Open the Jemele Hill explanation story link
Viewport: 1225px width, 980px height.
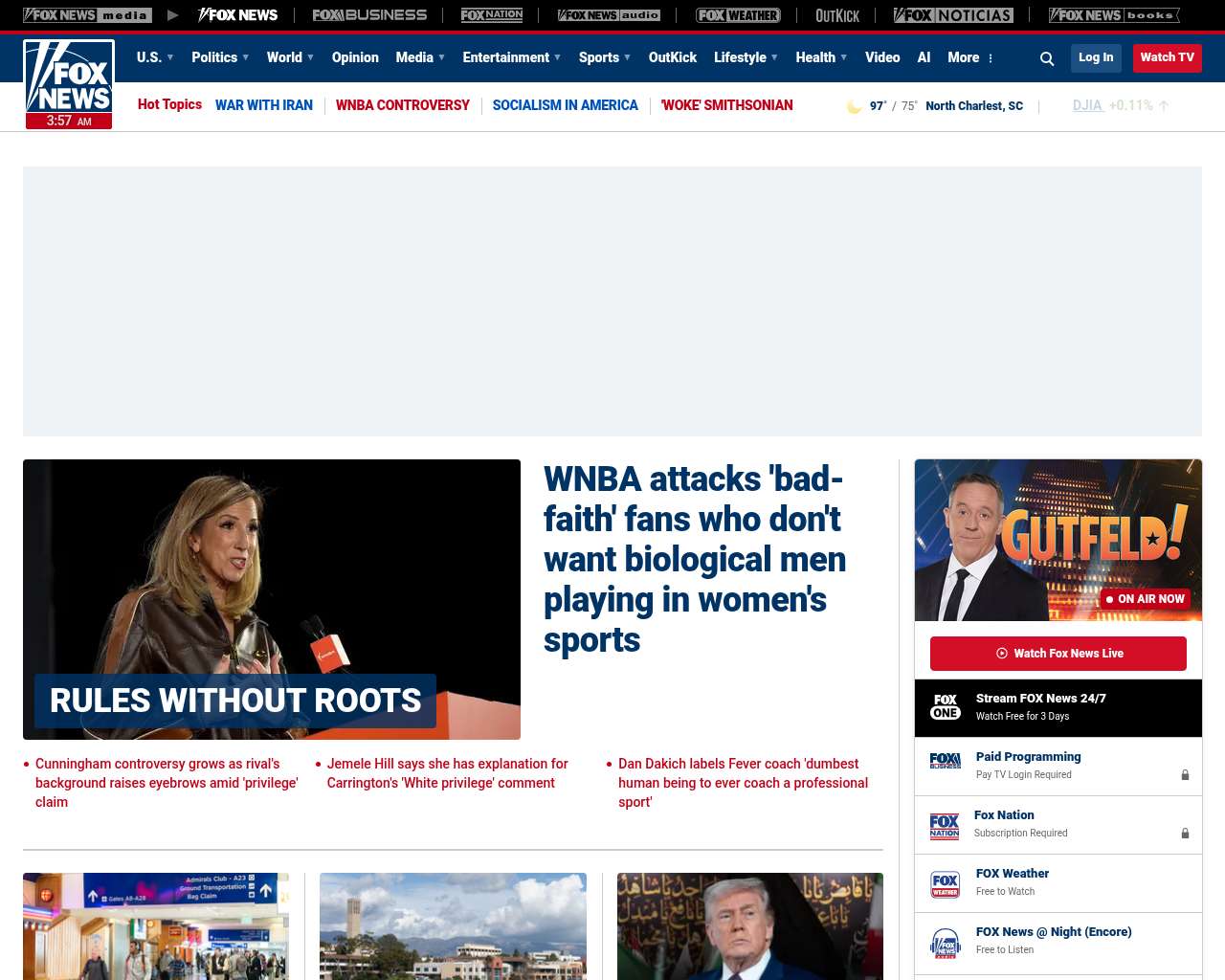448,773
